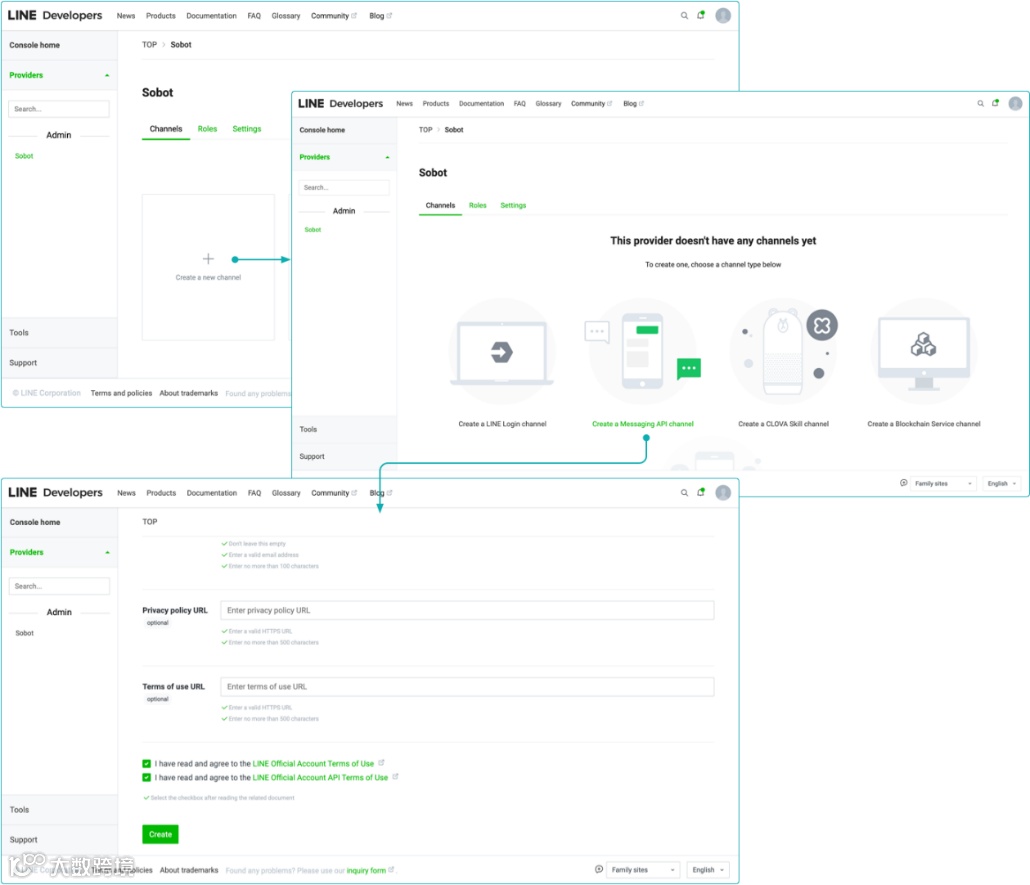Open user avatar in middle window
This screenshot has width=1030, height=885.
tap(1016, 103)
